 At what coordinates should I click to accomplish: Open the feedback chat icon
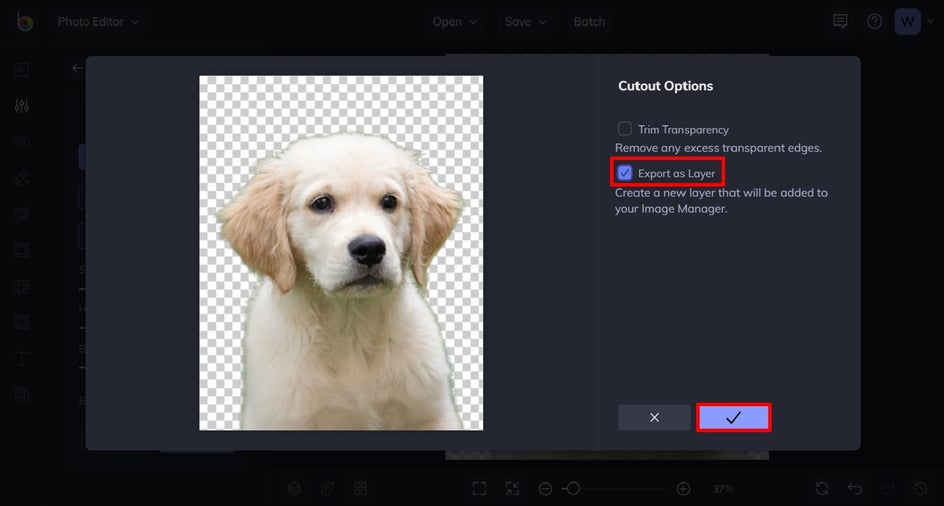click(840, 22)
